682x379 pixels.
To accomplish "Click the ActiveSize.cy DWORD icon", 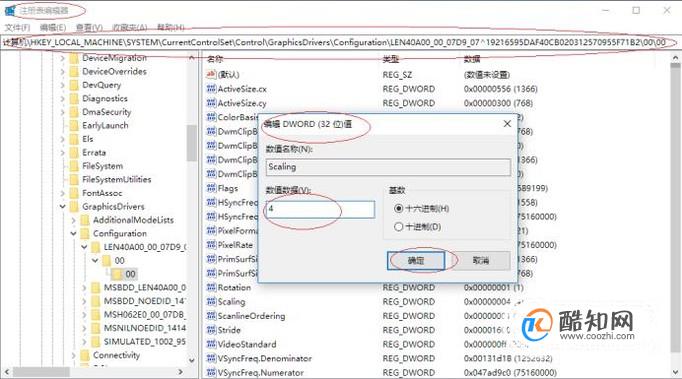I will [x=211, y=103].
